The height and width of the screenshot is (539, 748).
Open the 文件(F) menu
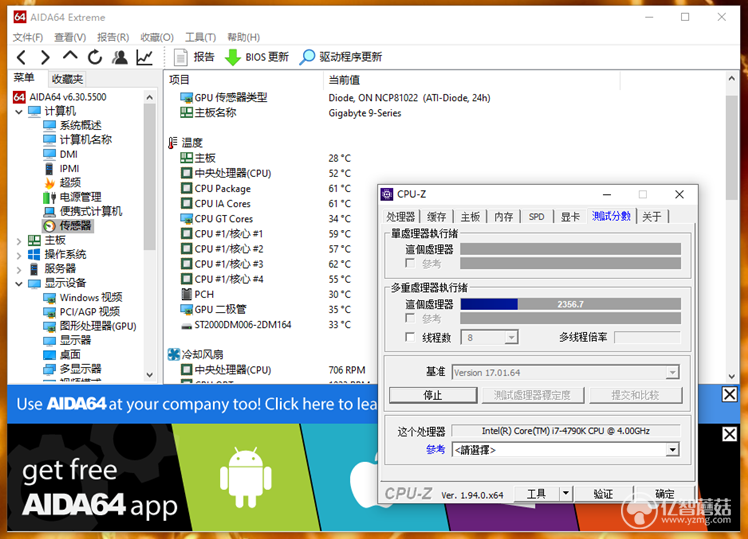tap(27, 37)
